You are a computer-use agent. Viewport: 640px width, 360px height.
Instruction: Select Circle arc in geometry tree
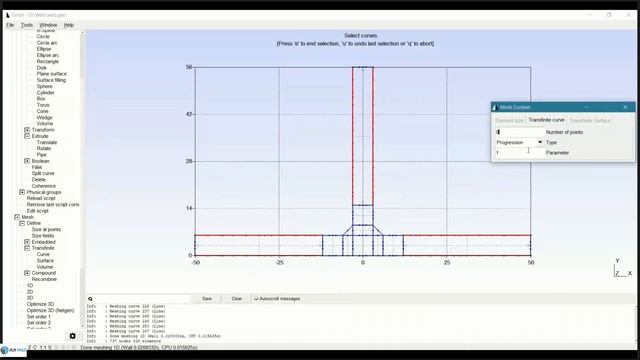[47, 43]
